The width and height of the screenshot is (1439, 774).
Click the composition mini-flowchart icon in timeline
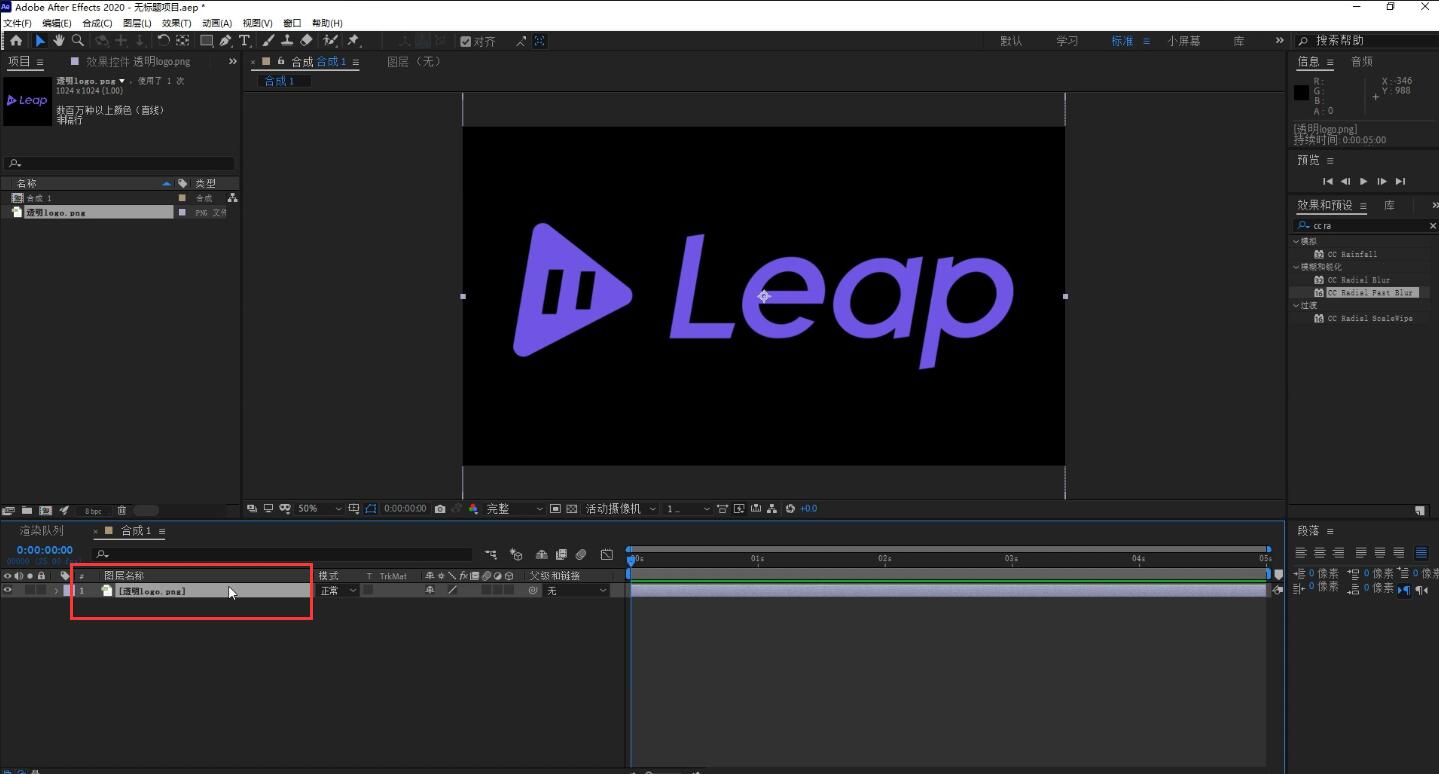(491, 554)
